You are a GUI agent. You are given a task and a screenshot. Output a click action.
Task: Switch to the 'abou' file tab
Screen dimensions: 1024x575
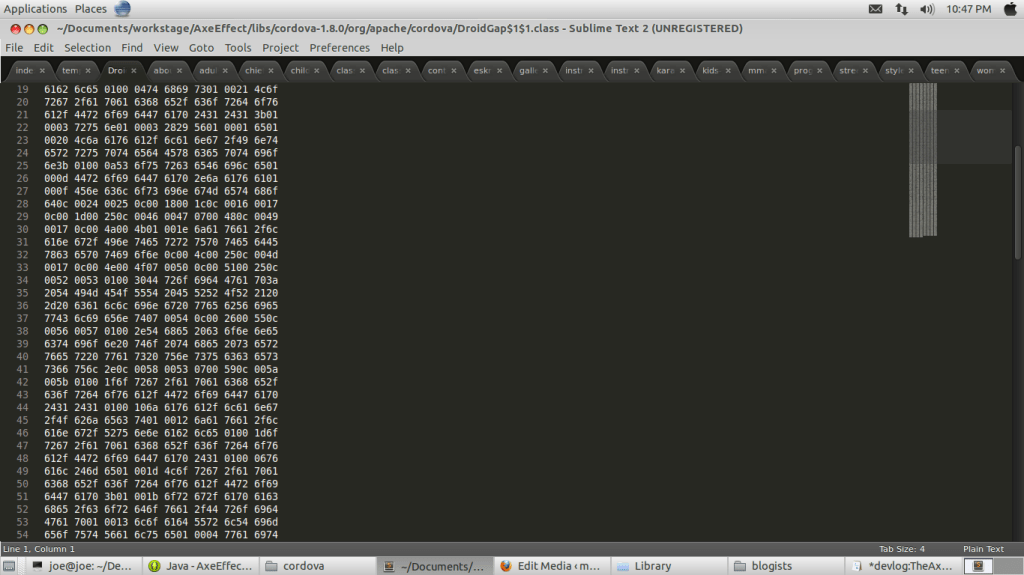160,71
